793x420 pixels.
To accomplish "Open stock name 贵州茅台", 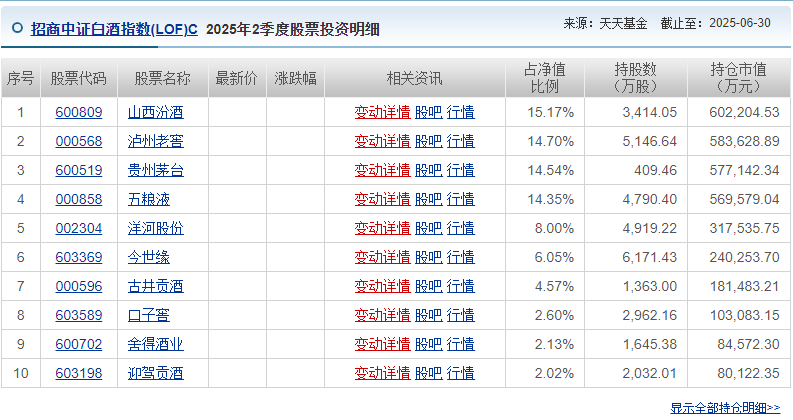I will pos(156,170).
